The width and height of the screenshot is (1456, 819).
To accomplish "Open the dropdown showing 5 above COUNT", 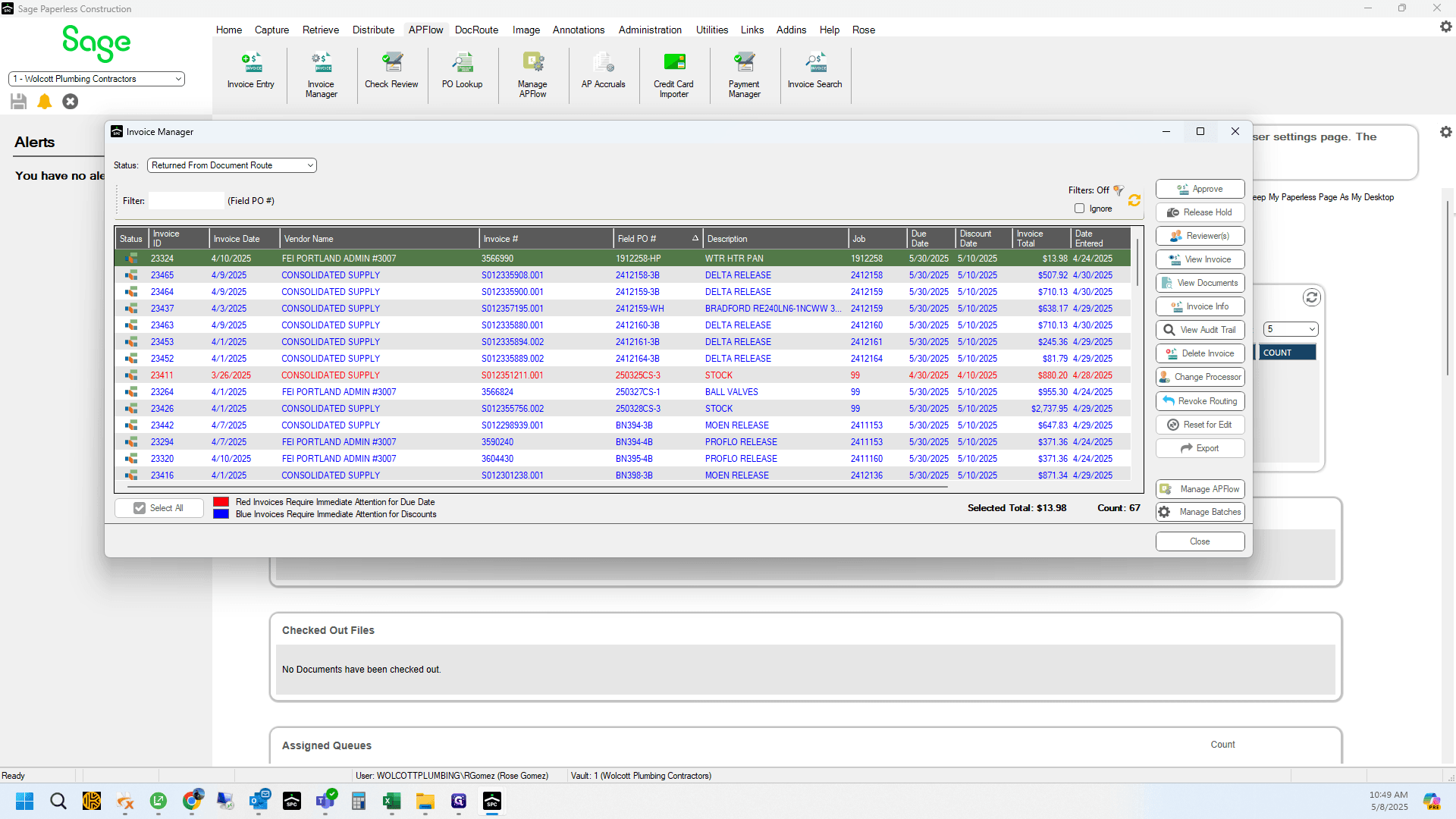I will click(1291, 329).
